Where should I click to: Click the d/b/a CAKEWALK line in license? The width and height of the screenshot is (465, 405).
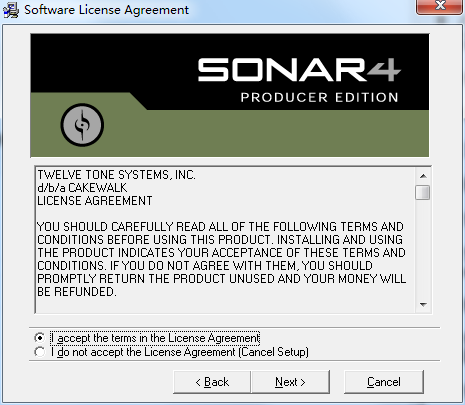pyautogui.click(x=82, y=188)
